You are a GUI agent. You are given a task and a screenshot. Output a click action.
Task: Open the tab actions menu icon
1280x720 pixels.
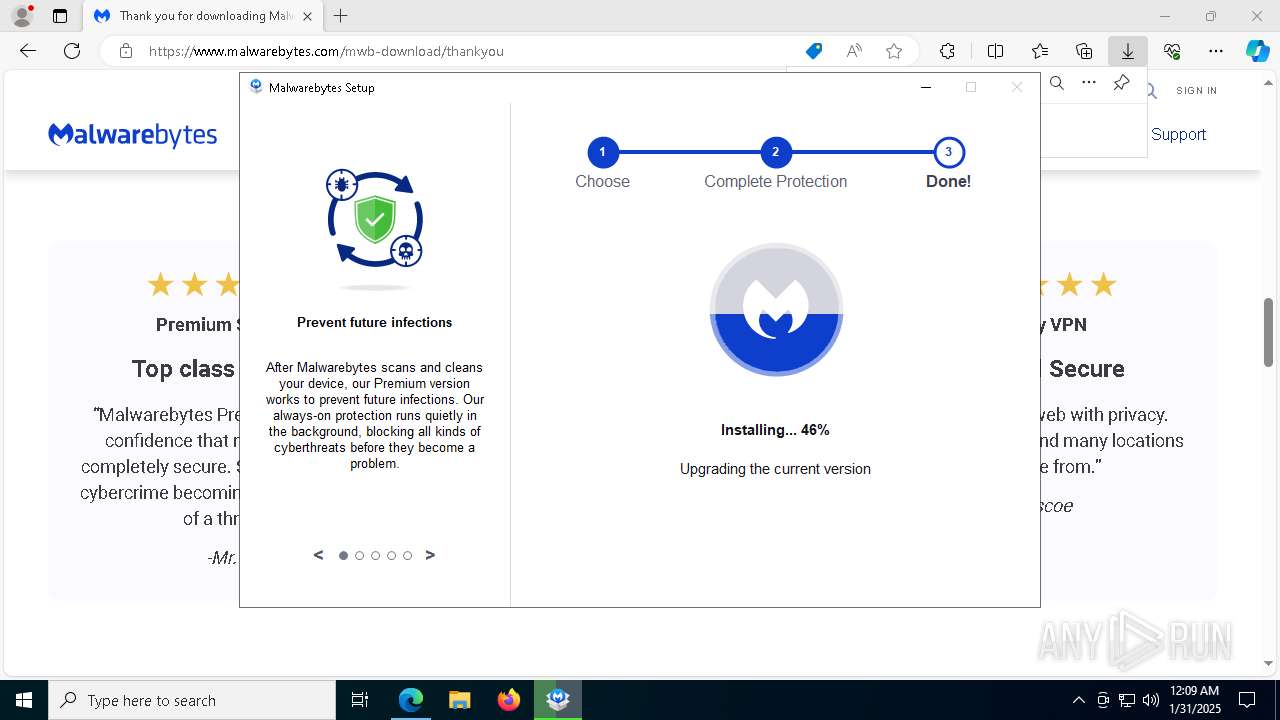click(x=60, y=16)
